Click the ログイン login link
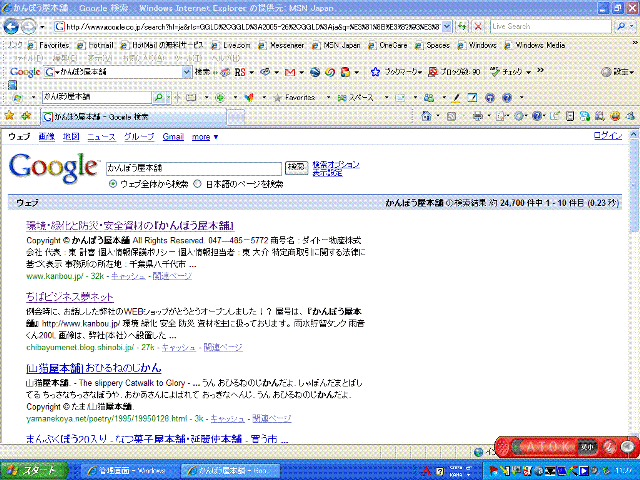Image resolution: width=640 pixels, height=480 pixels. click(608, 136)
